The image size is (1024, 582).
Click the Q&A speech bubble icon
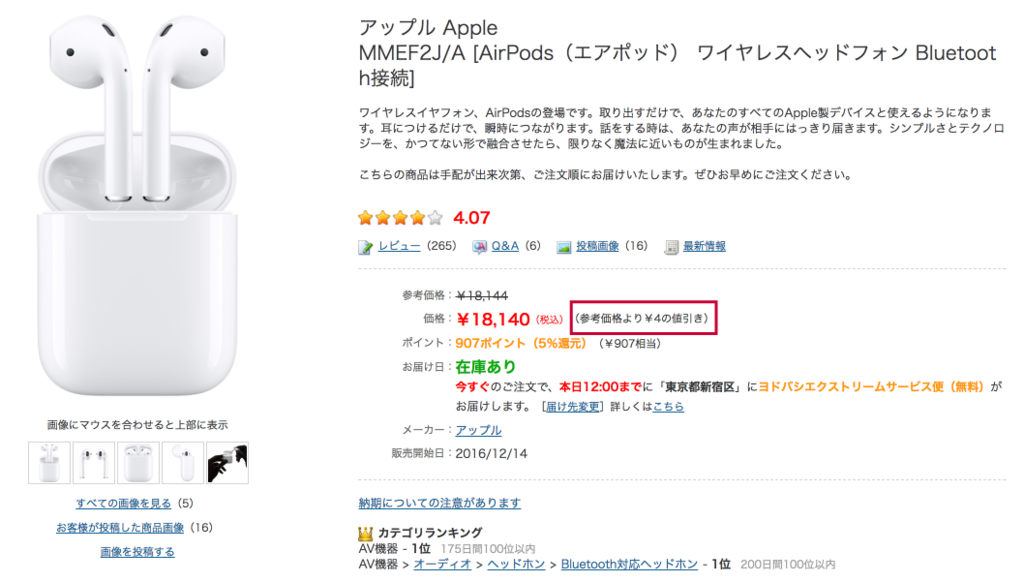[x=480, y=247]
